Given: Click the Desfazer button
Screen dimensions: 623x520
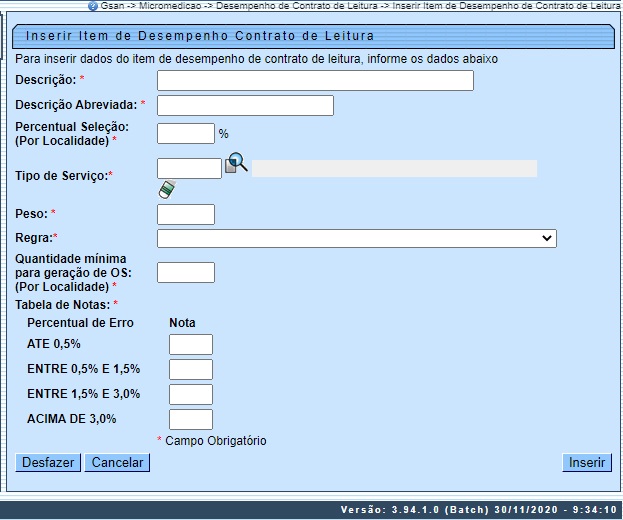Looking at the screenshot, I should pyautogui.click(x=48, y=462).
